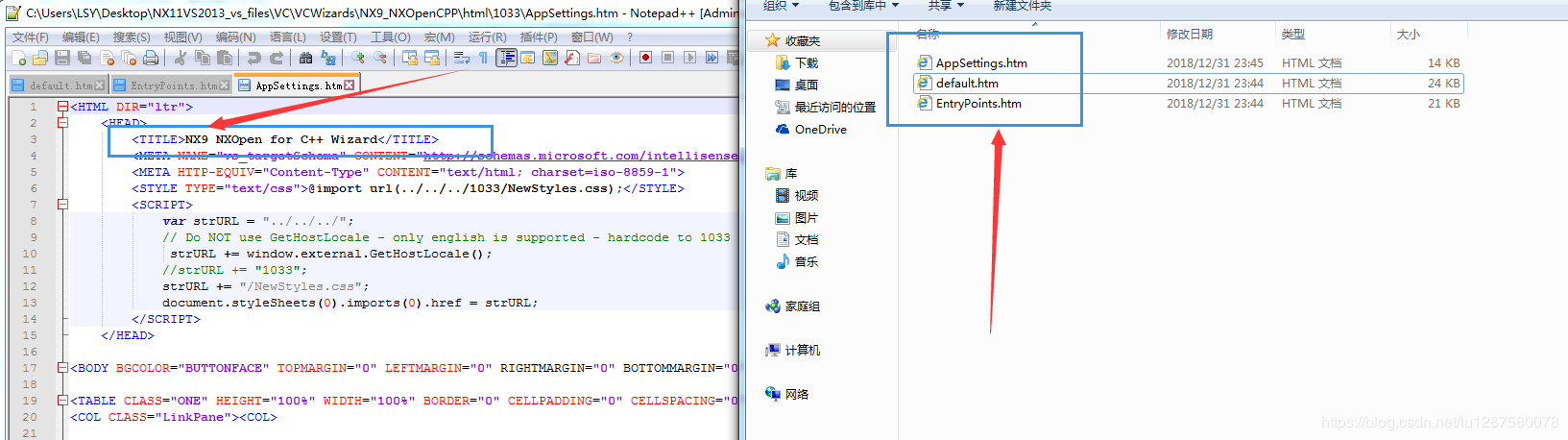Open the 编辑(E) menu

pyautogui.click(x=81, y=37)
